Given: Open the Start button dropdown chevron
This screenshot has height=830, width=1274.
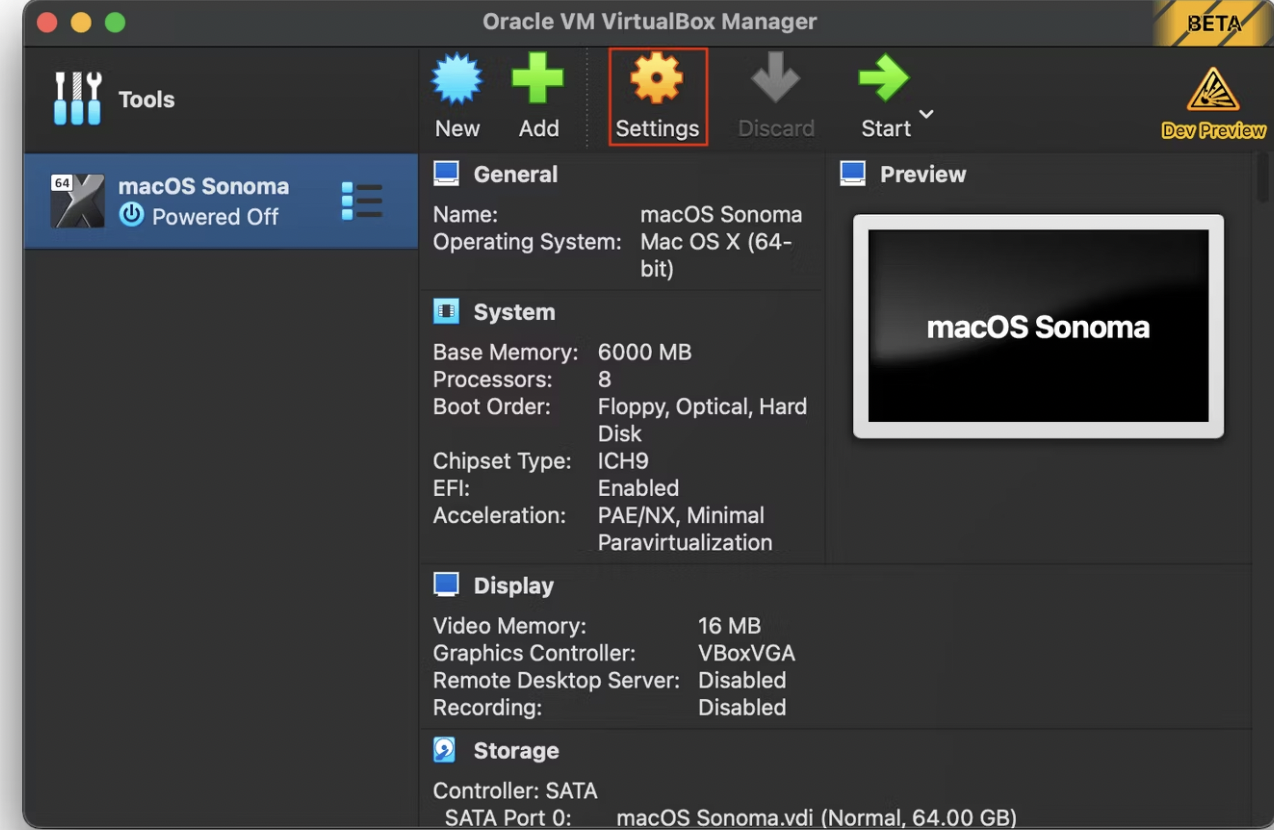Looking at the screenshot, I should tap(926, 114).
